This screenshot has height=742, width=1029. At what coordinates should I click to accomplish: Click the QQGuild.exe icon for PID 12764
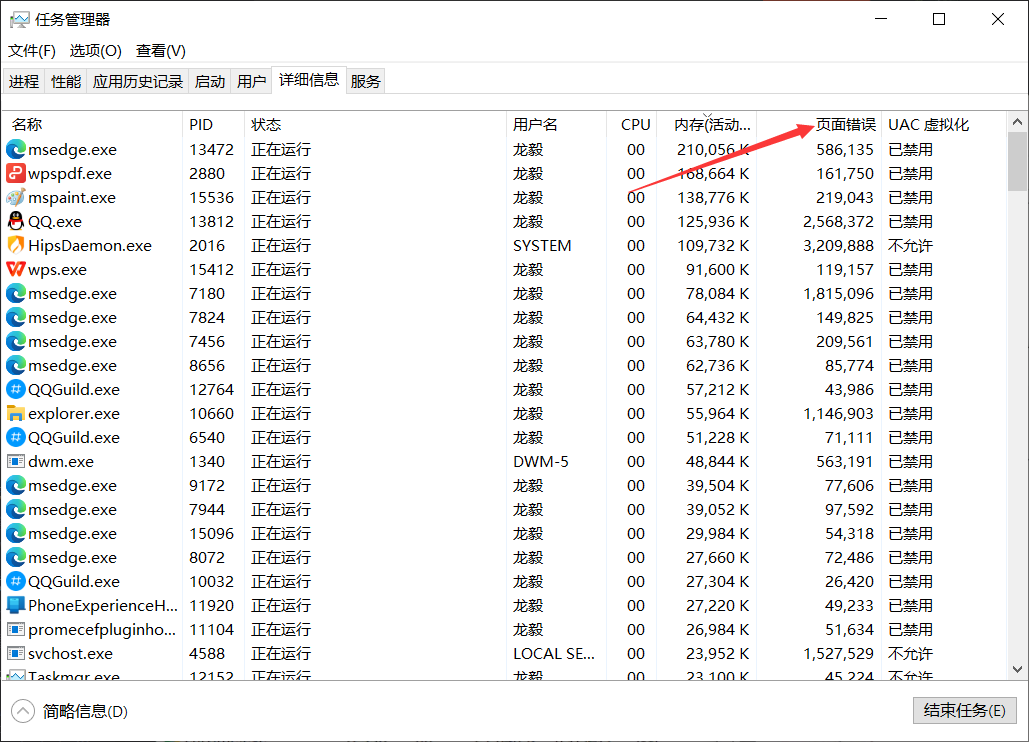click(16, 389)
